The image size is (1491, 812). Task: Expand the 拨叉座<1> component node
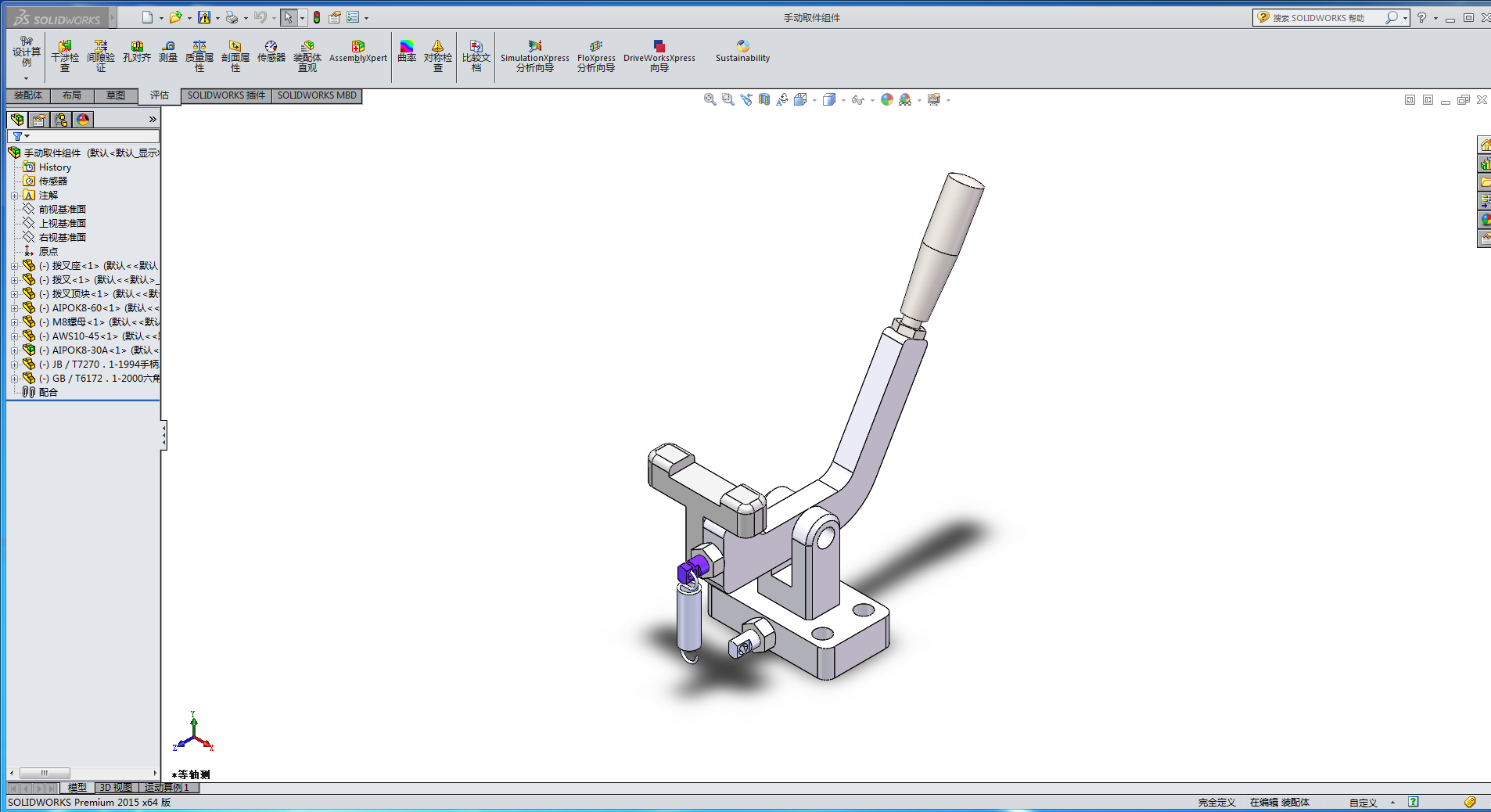[14, 266]
